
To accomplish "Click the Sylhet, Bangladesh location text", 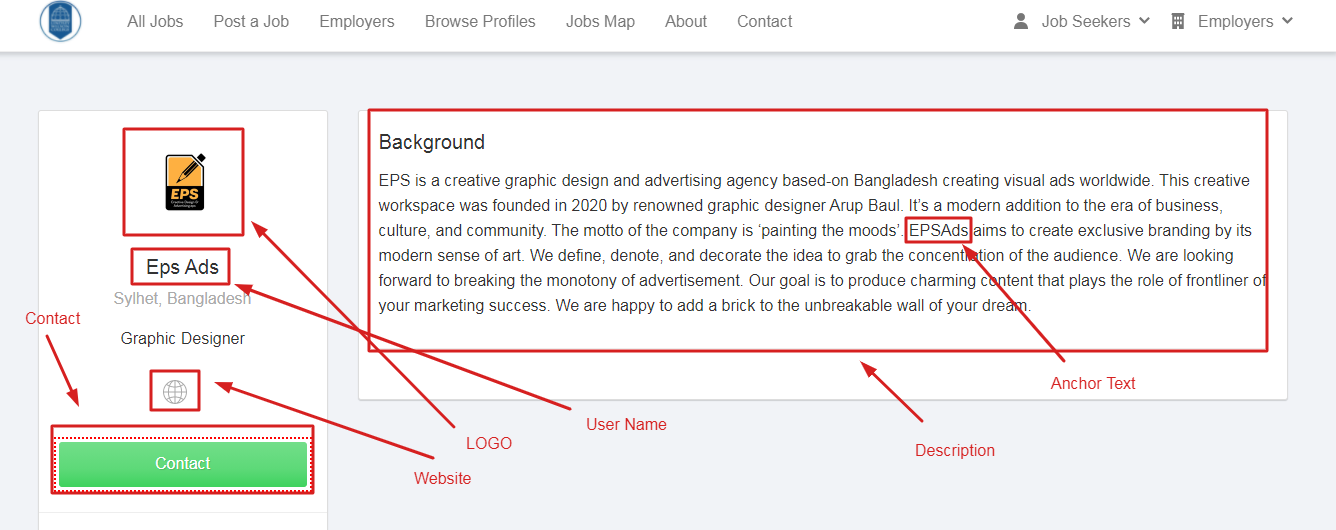I will tap(182, 299).
